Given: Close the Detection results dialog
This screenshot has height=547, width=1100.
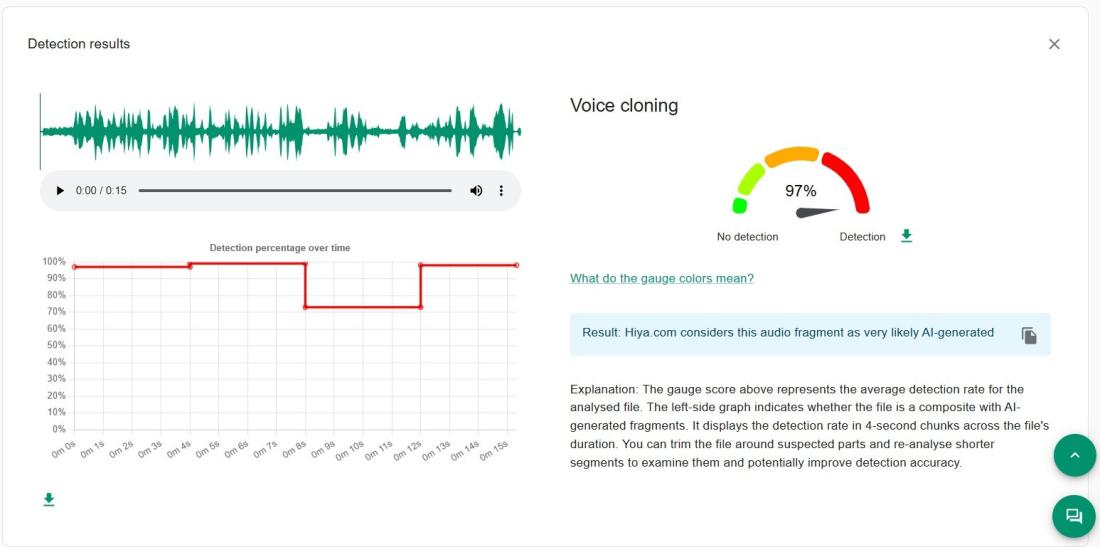Looking at the screenshot, I should coord(1054,44).
